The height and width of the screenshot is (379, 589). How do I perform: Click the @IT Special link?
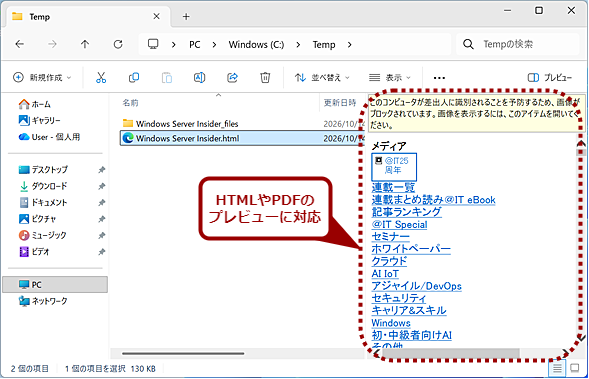(399, 224)
